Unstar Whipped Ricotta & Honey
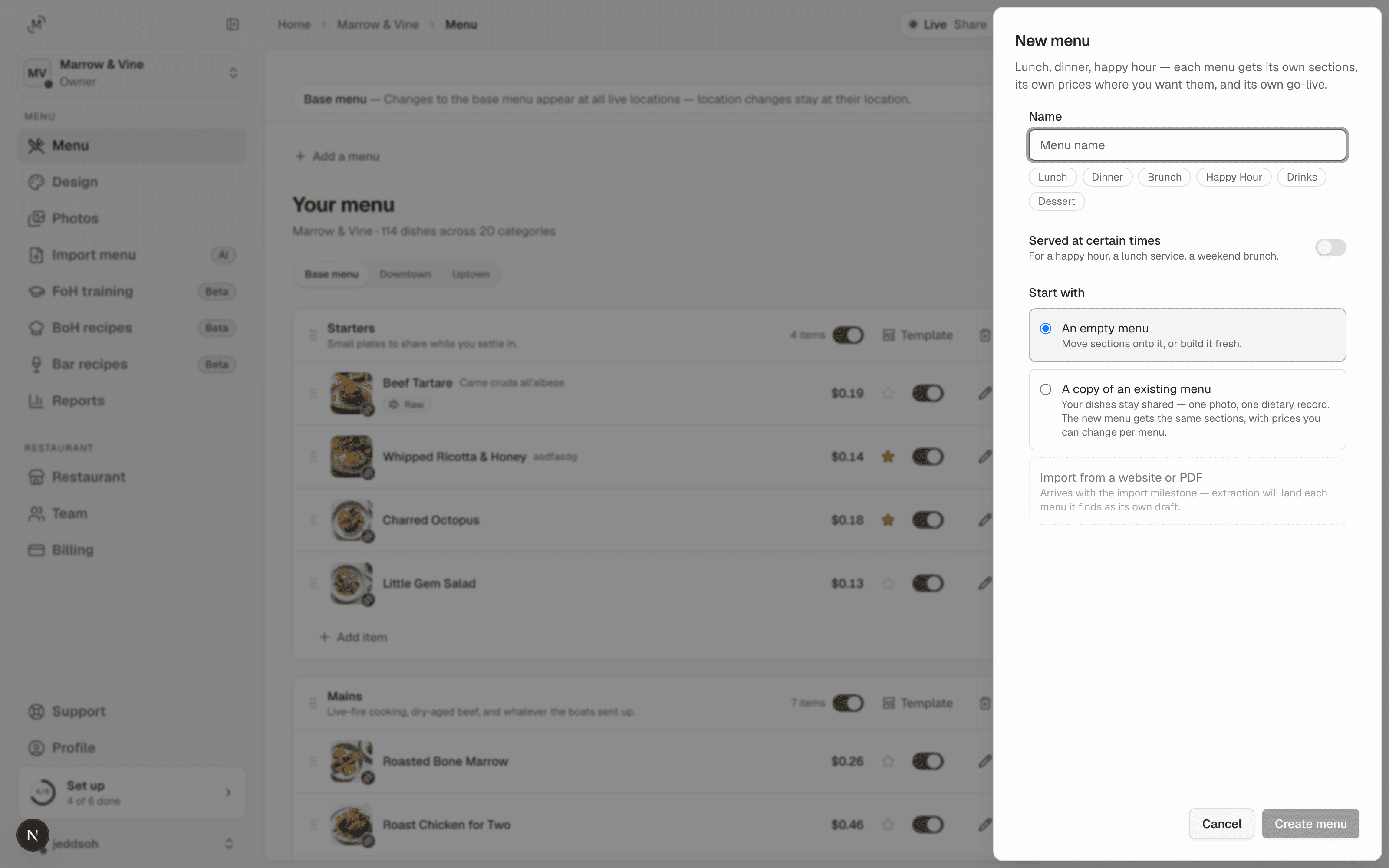 [x=888, y=457]
